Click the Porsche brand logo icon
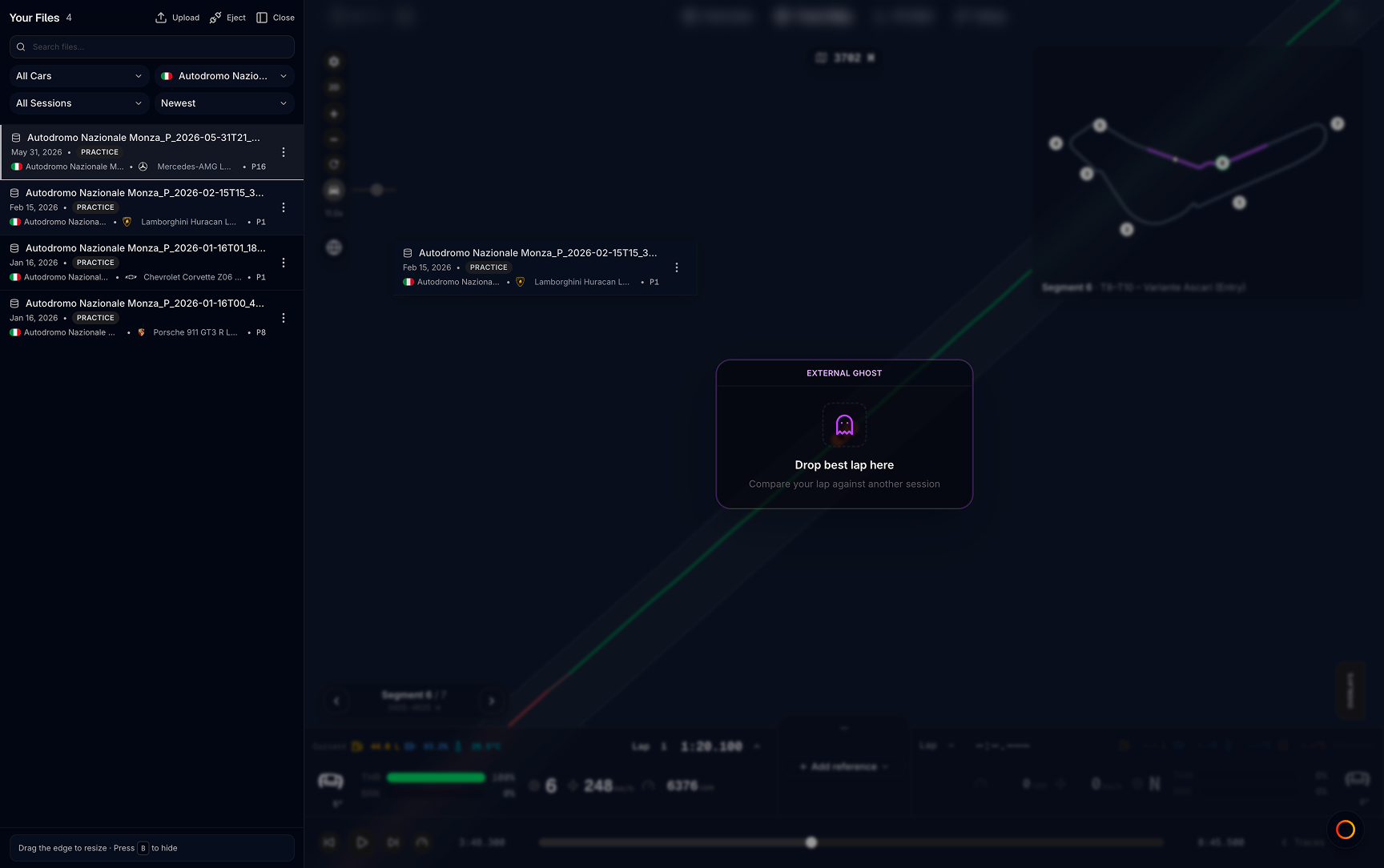The height and width of the screenshot is (868, 1384). point(141,332)
